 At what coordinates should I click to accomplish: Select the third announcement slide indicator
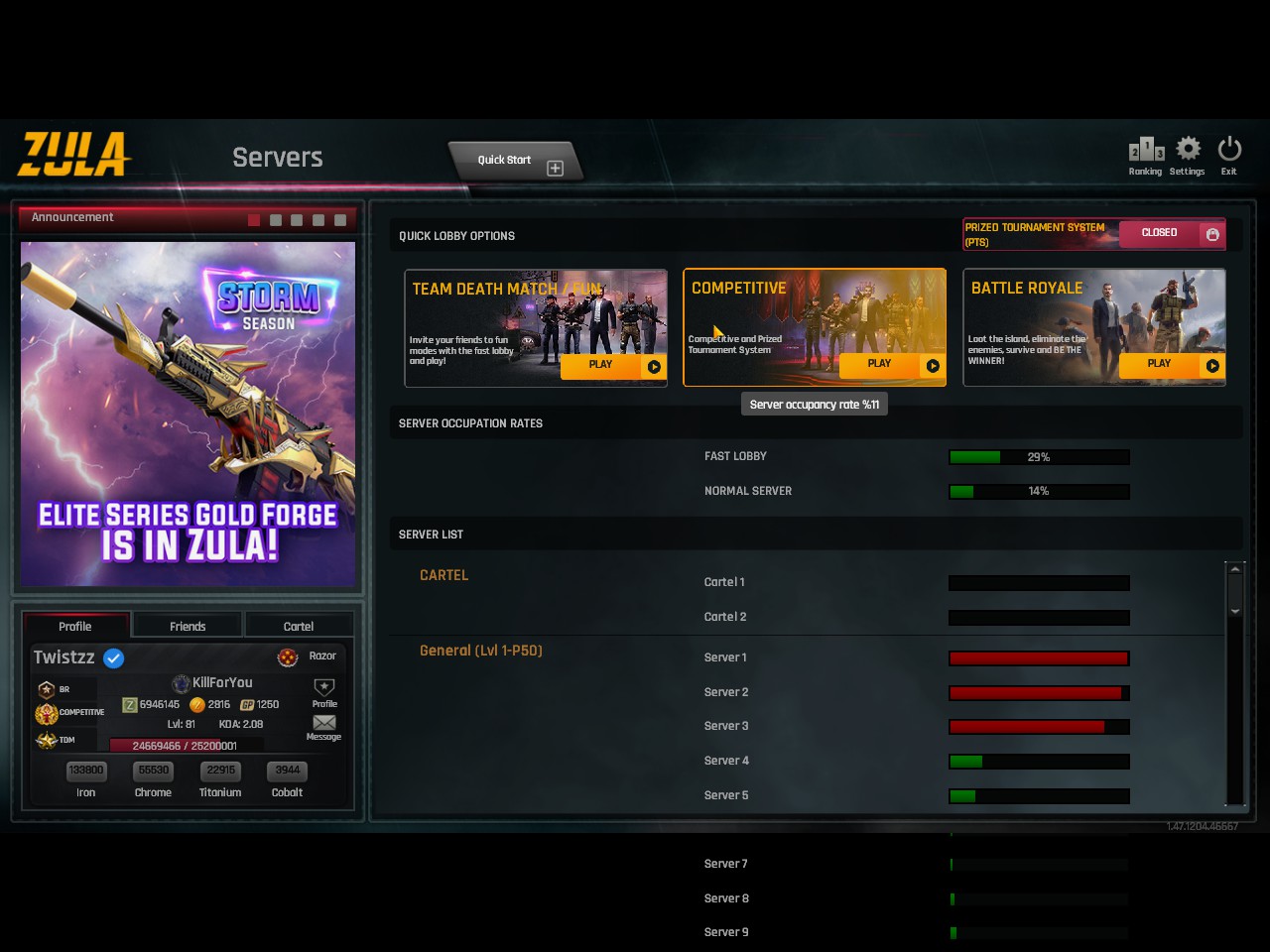[297, 220]
